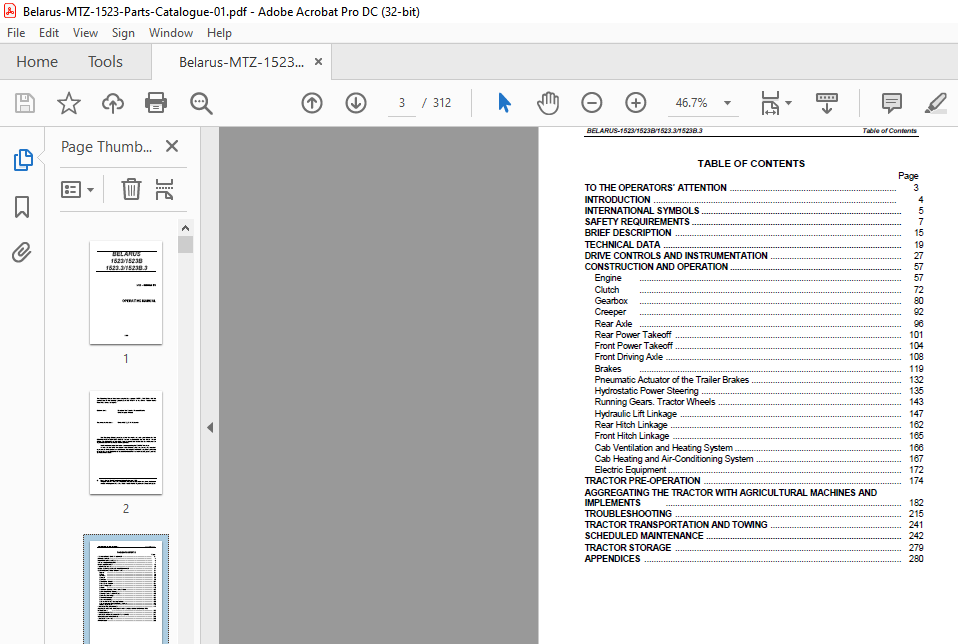The width and height of the screenshot is (958, 644).
Task: Open the find text search tool
Action: tap(201, 103)
